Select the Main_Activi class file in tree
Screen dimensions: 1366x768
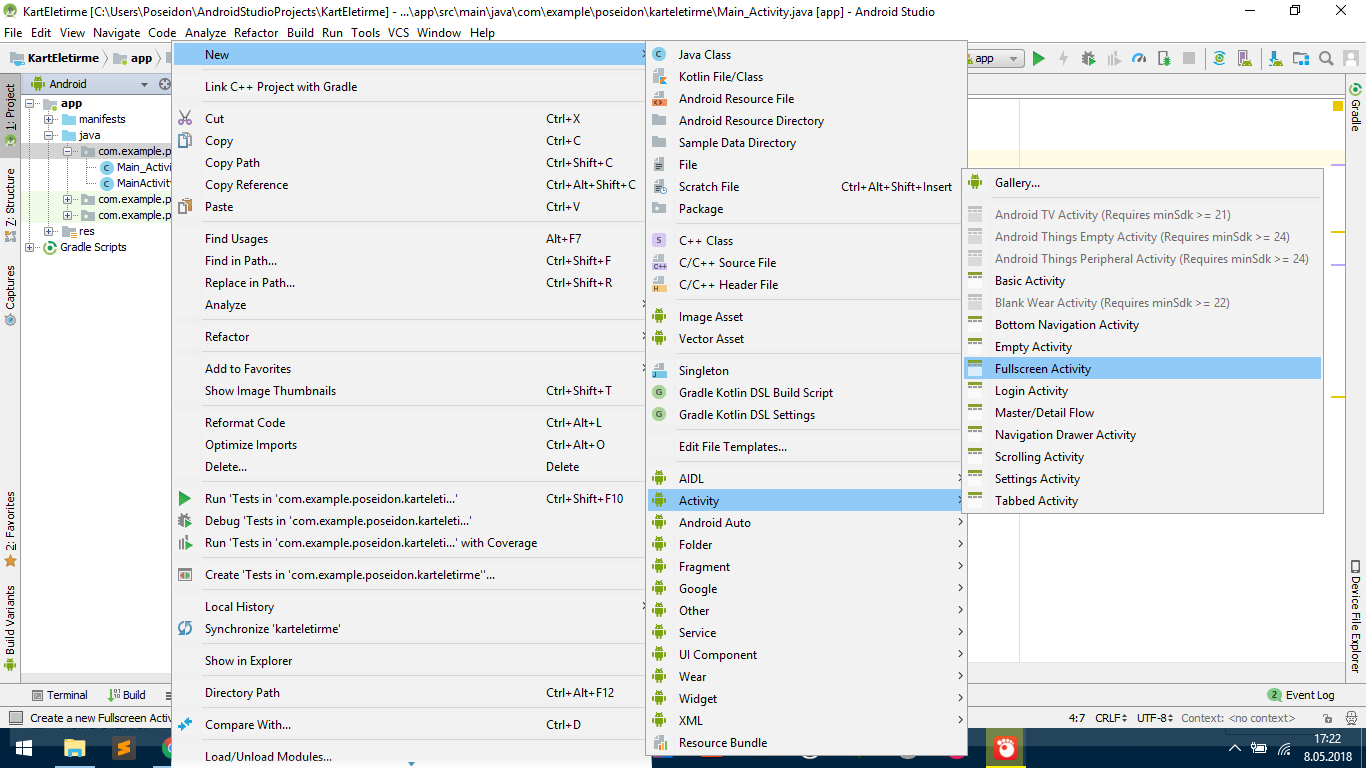(x=136, y=167)
